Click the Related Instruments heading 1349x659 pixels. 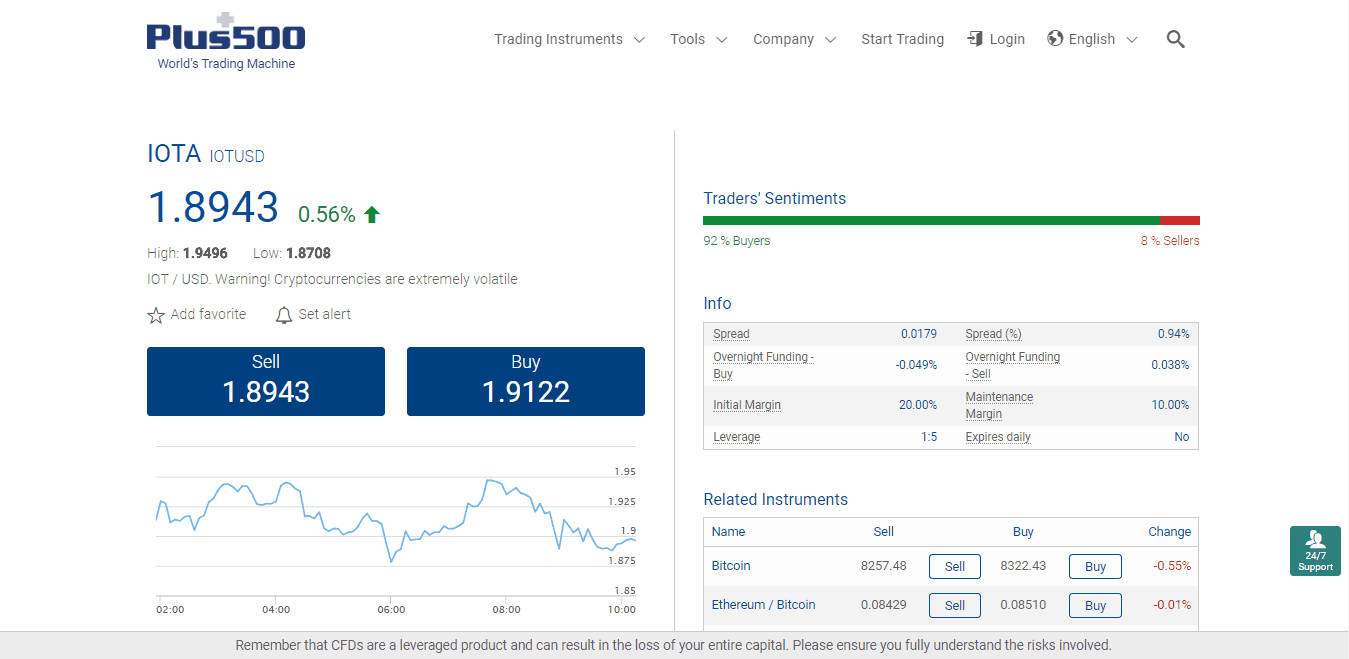(775, 499)
